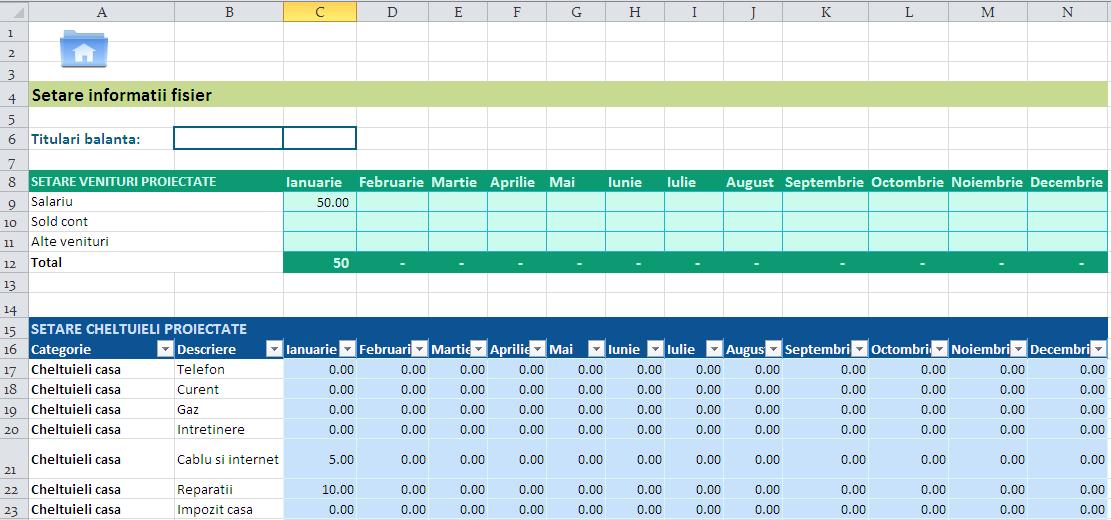
Task: Open the Categorie column filter dropdown
Action: (x=165, y=349)
